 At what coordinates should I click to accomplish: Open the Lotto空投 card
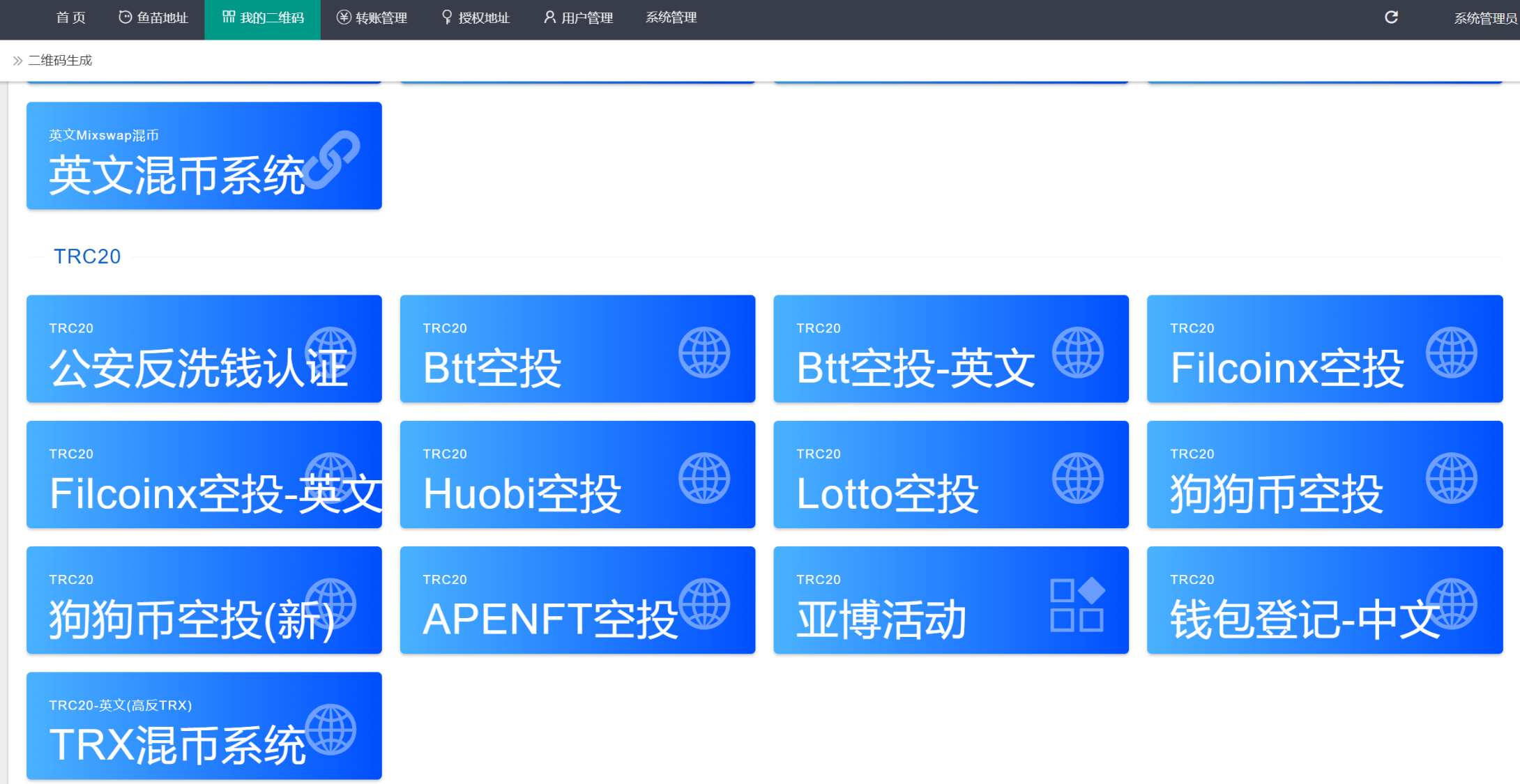click(x=951, y=475)
